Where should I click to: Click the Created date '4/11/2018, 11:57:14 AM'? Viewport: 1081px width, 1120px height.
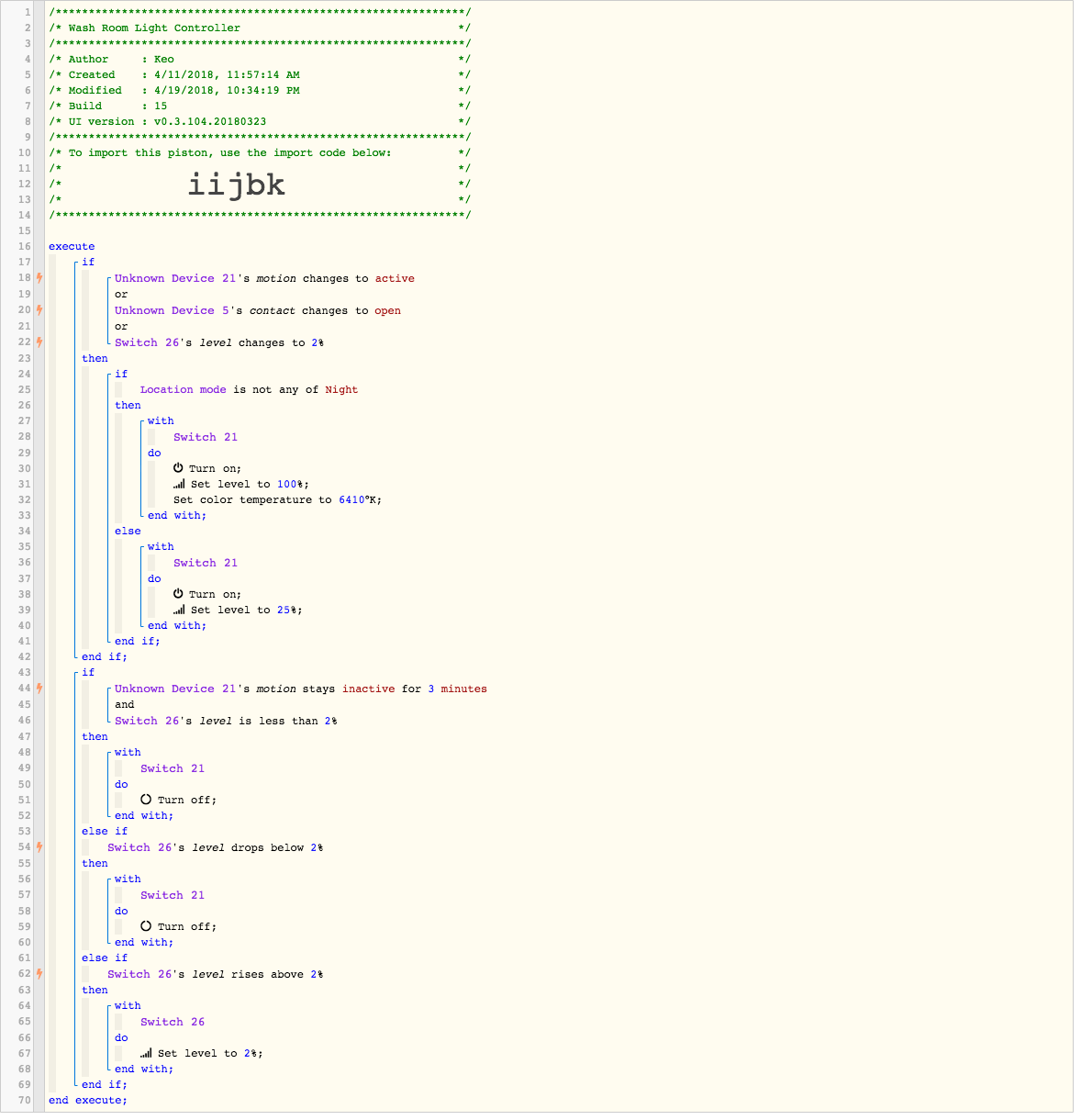click(227, 74)
